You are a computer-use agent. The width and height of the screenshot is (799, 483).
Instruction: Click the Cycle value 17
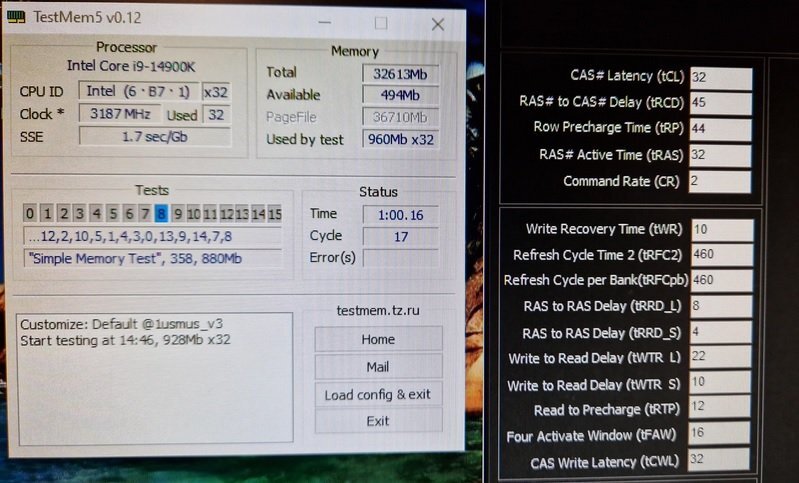401,237
